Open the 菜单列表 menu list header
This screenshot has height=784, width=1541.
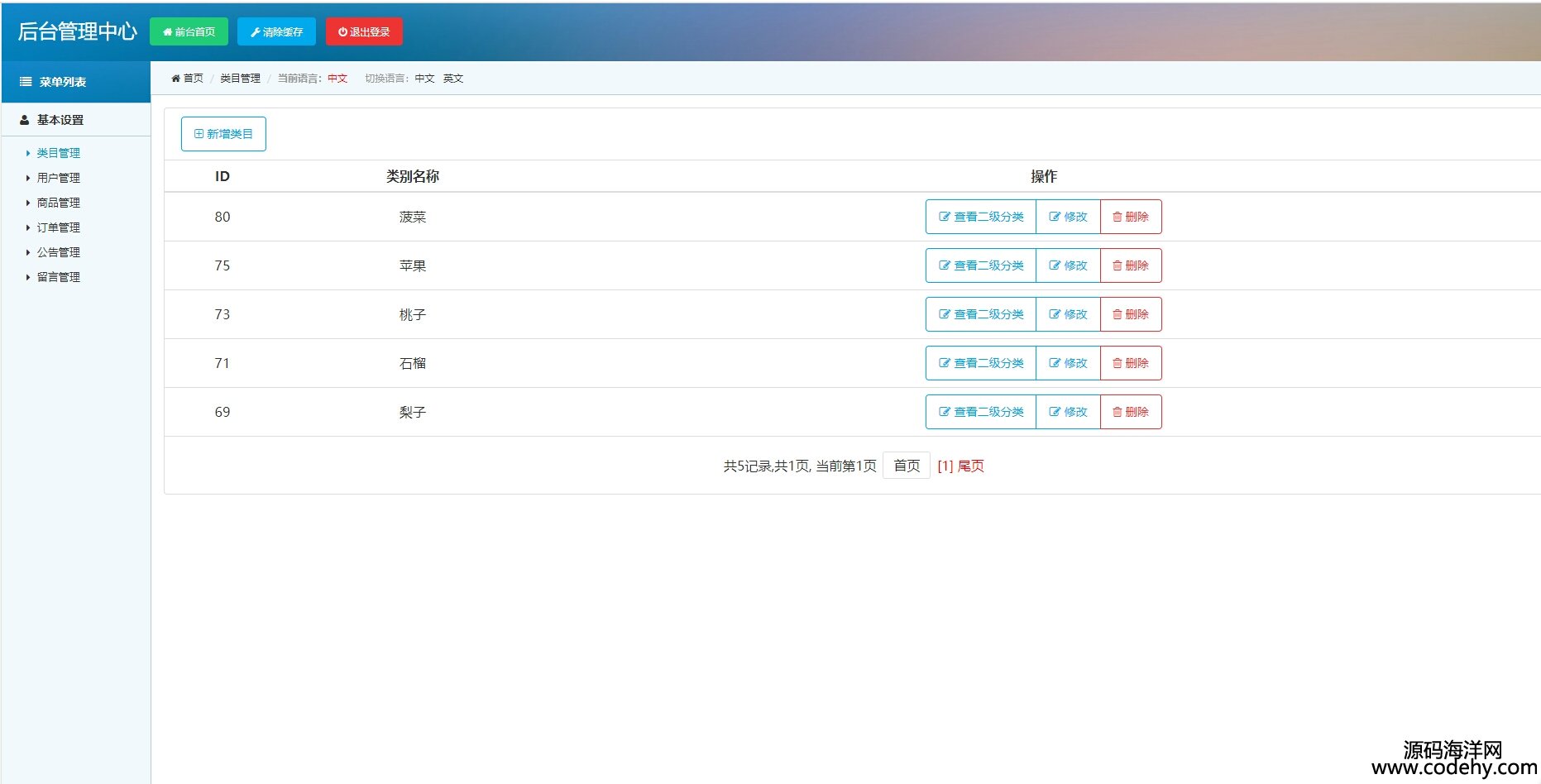point(76,82)
